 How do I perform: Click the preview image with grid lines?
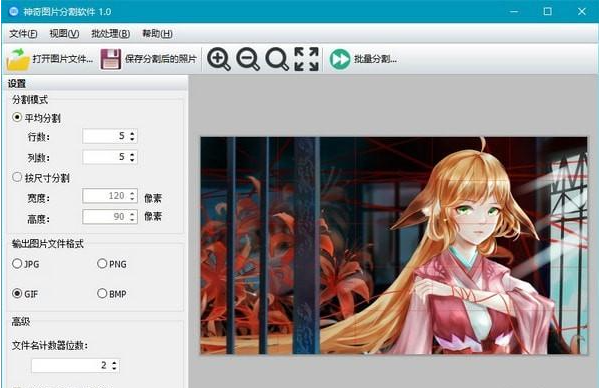394,246
